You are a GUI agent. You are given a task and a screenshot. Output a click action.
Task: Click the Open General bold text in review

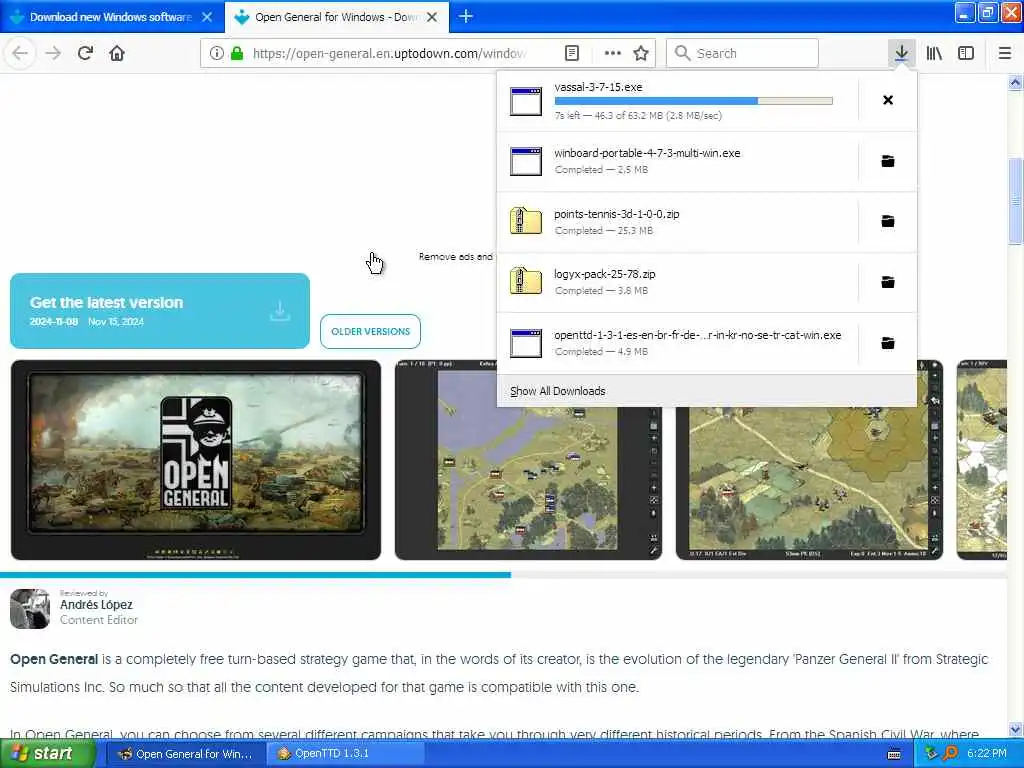pos(54,659)
